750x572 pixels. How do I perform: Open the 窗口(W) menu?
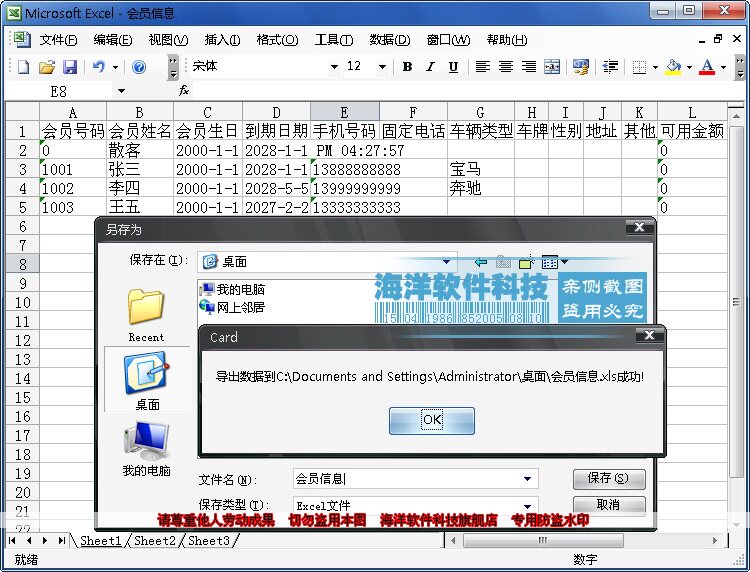click(448, 40)
